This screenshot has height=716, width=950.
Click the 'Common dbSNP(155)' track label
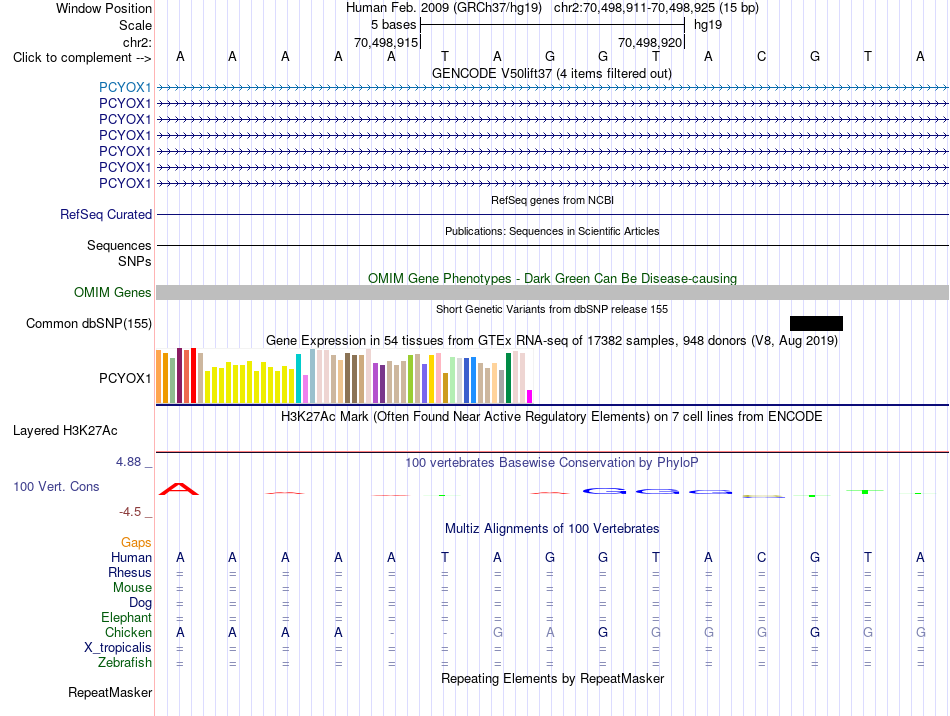coord(89,323)
